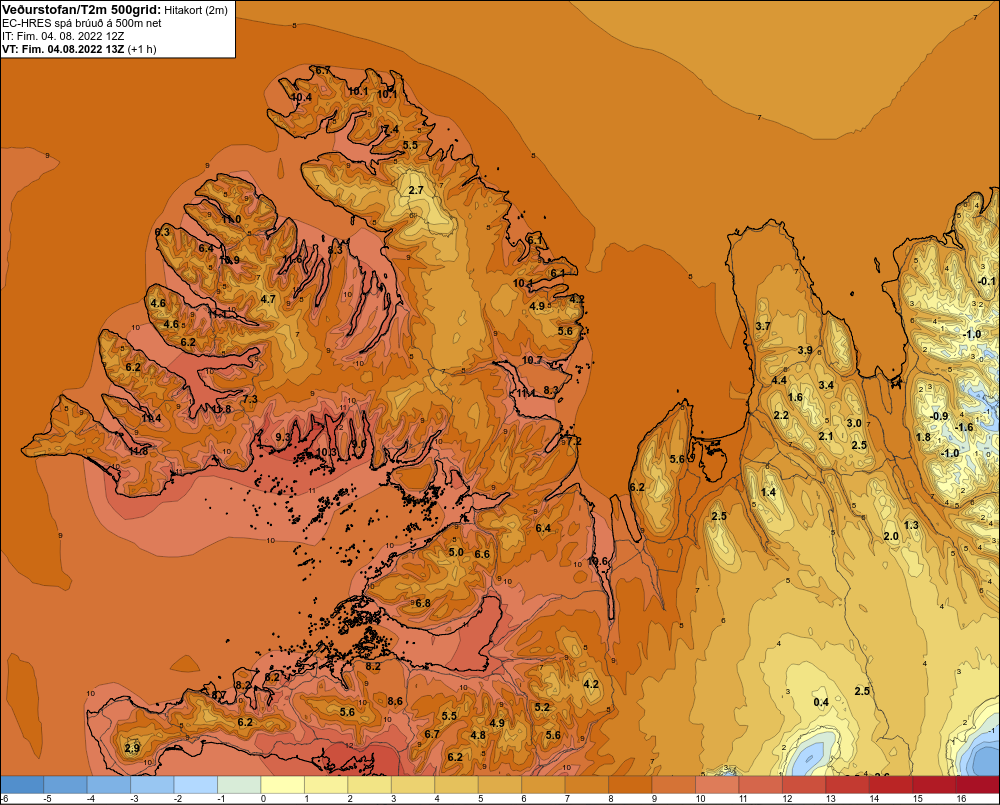Select the 2.7 temperature value on the map

point(416,190)
